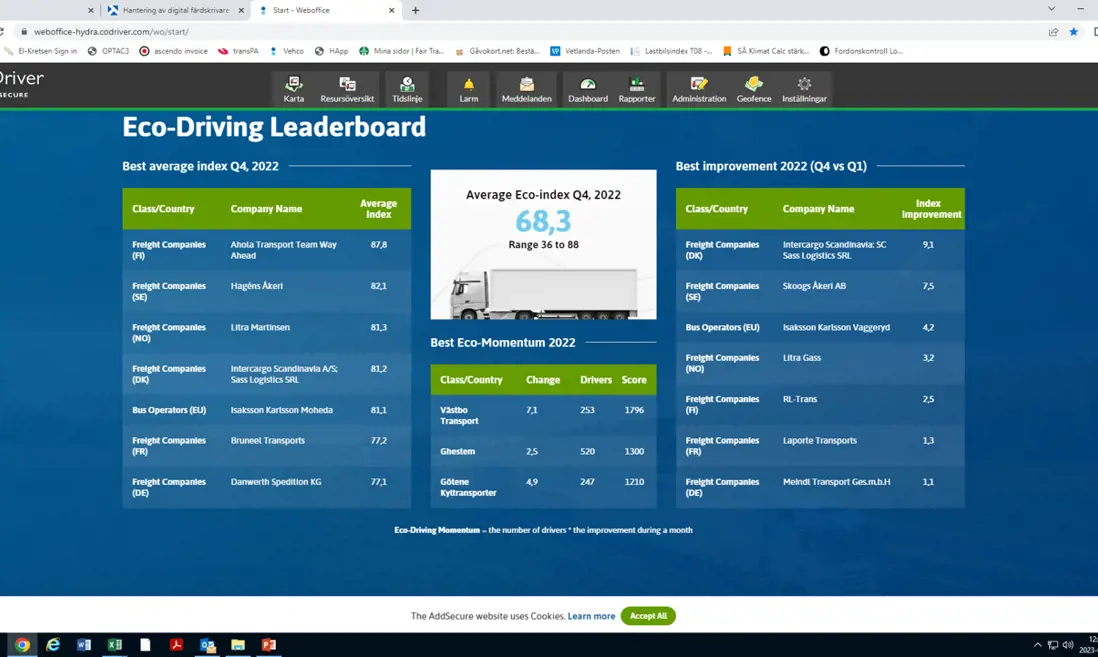Click the Index Improvement column header

click(931, 209)
